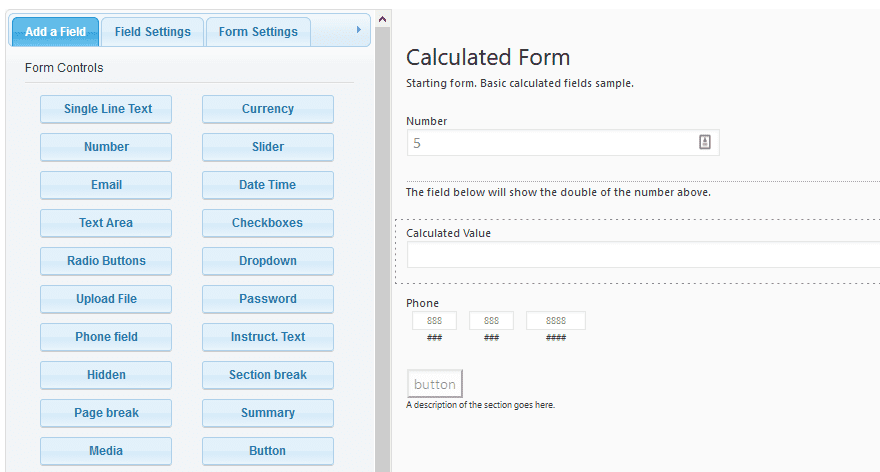This screenshot has width=880, height=472.
Task: Add a Single Line Text control
Action: click(106, 109)
